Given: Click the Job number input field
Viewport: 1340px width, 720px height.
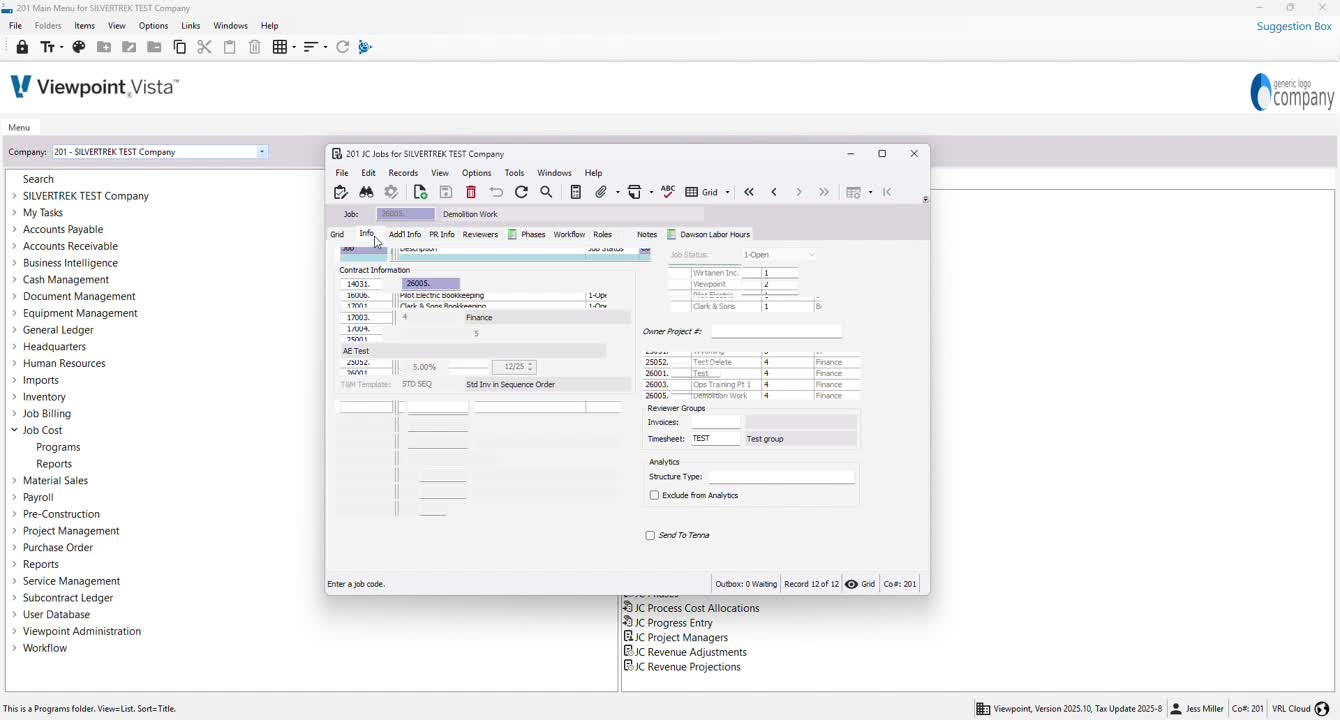Looking at the screenshot, I should (405, 214).
